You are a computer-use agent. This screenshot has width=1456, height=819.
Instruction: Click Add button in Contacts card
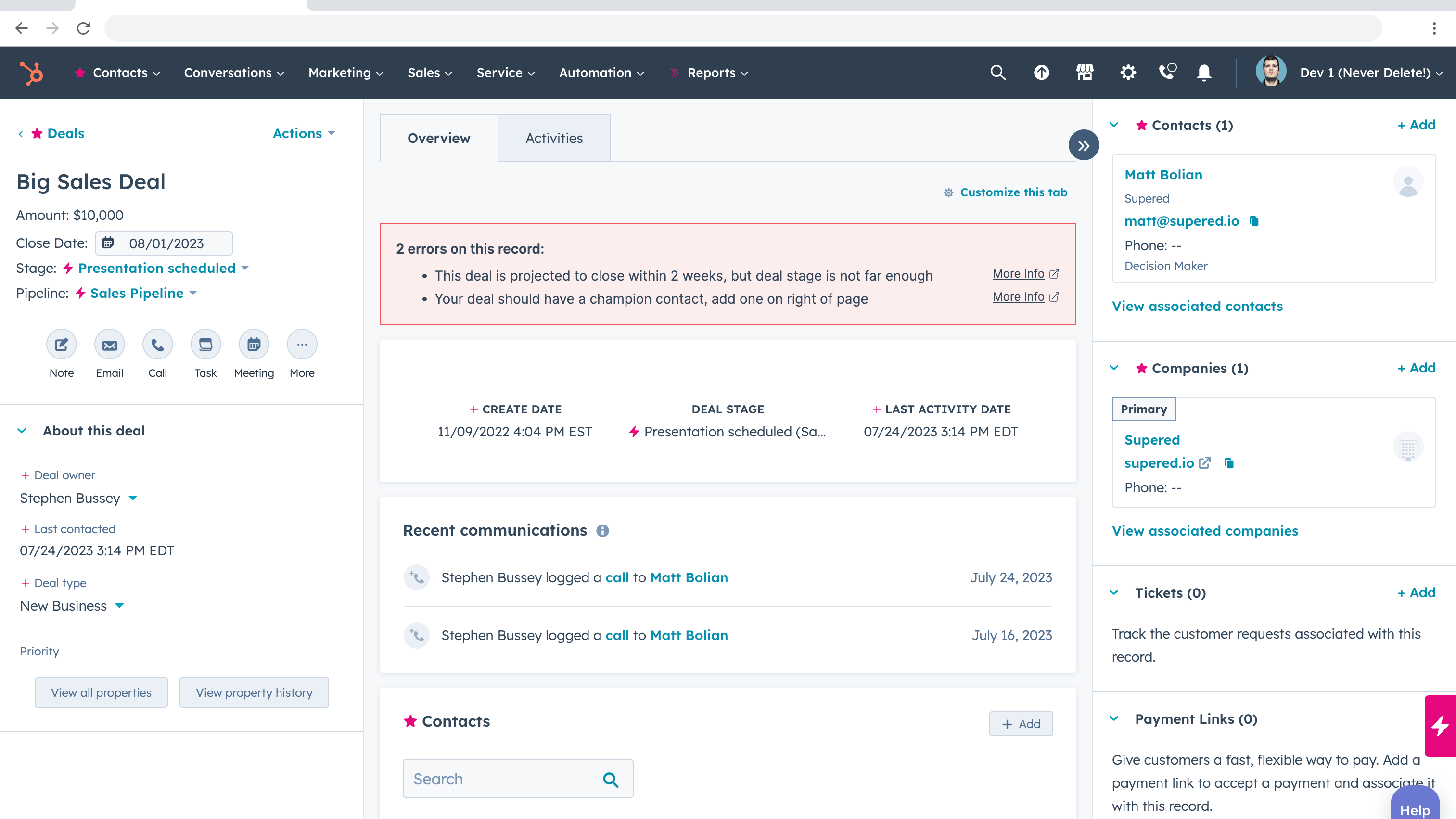pos(1021,724)
